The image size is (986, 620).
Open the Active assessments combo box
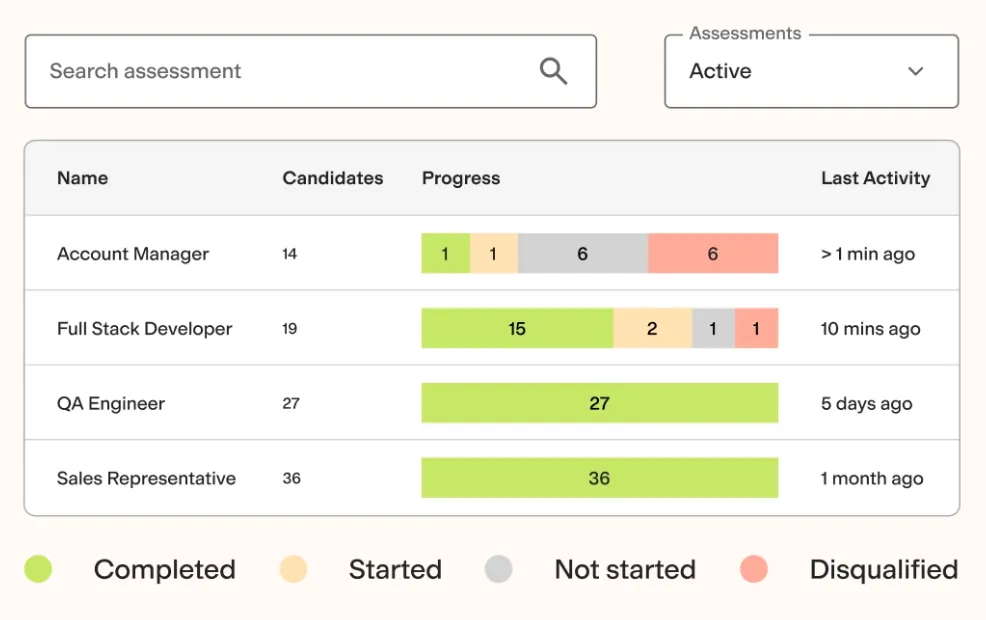811,71
